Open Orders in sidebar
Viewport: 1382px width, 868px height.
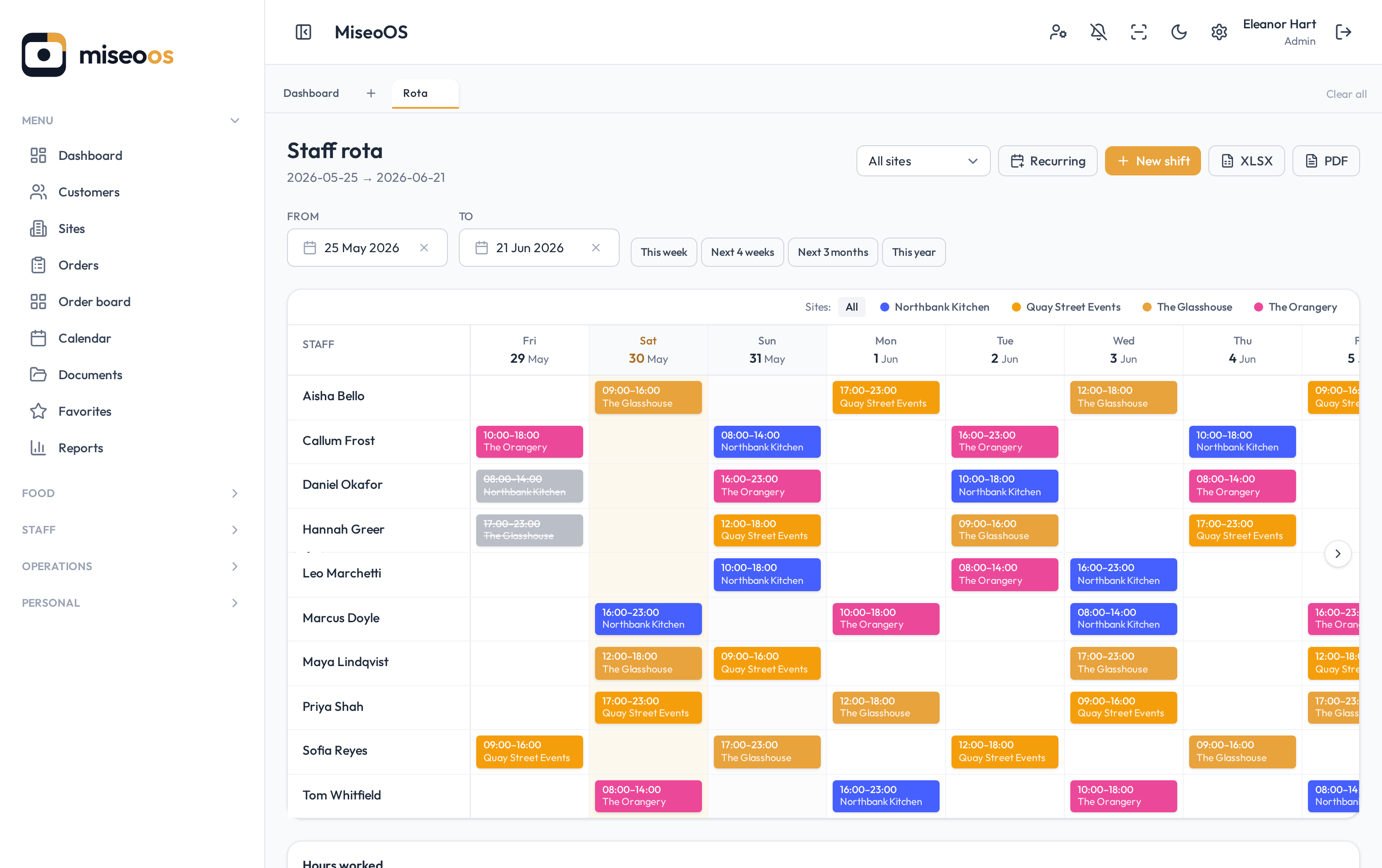click(x=132, y=265)
